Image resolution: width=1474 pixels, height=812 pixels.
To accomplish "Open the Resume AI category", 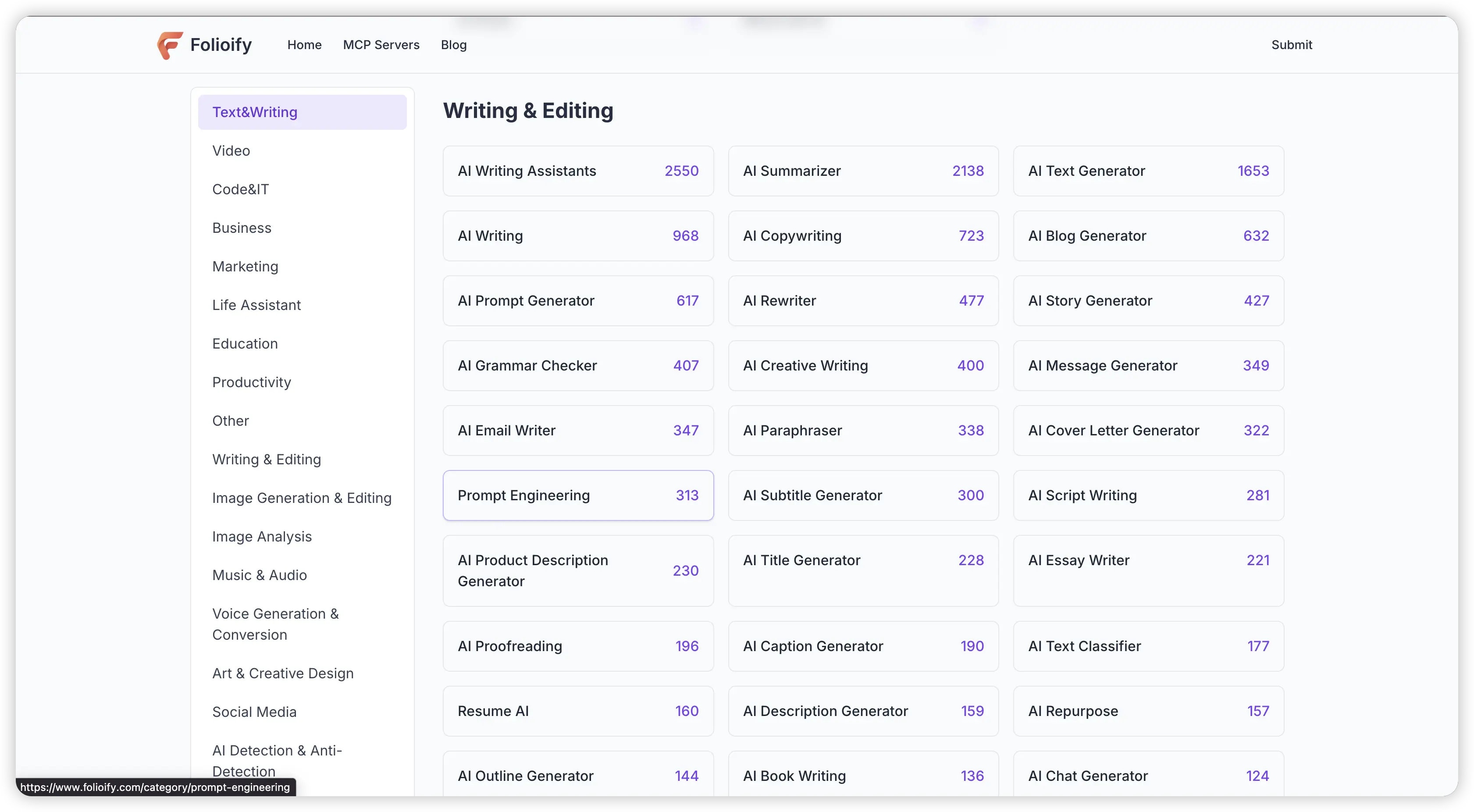I will [x=577, y=711].
